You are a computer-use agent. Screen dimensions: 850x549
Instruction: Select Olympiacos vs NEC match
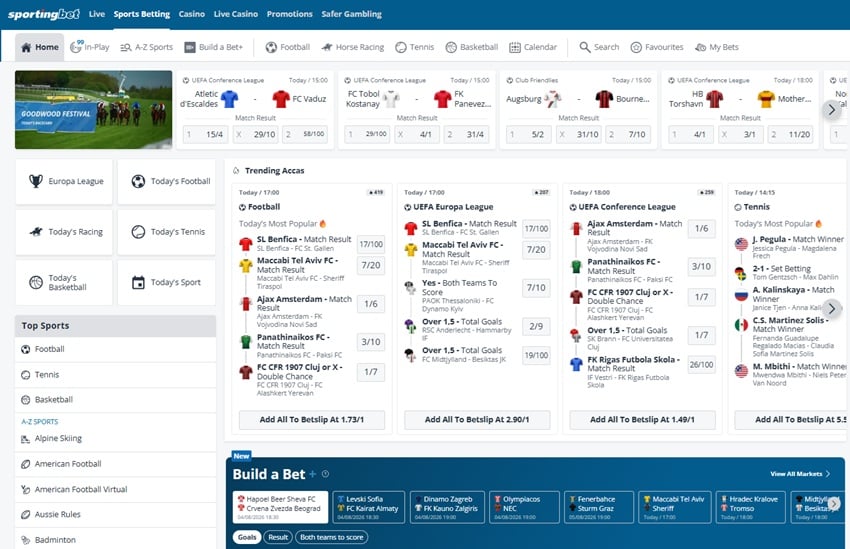(524, 507)
